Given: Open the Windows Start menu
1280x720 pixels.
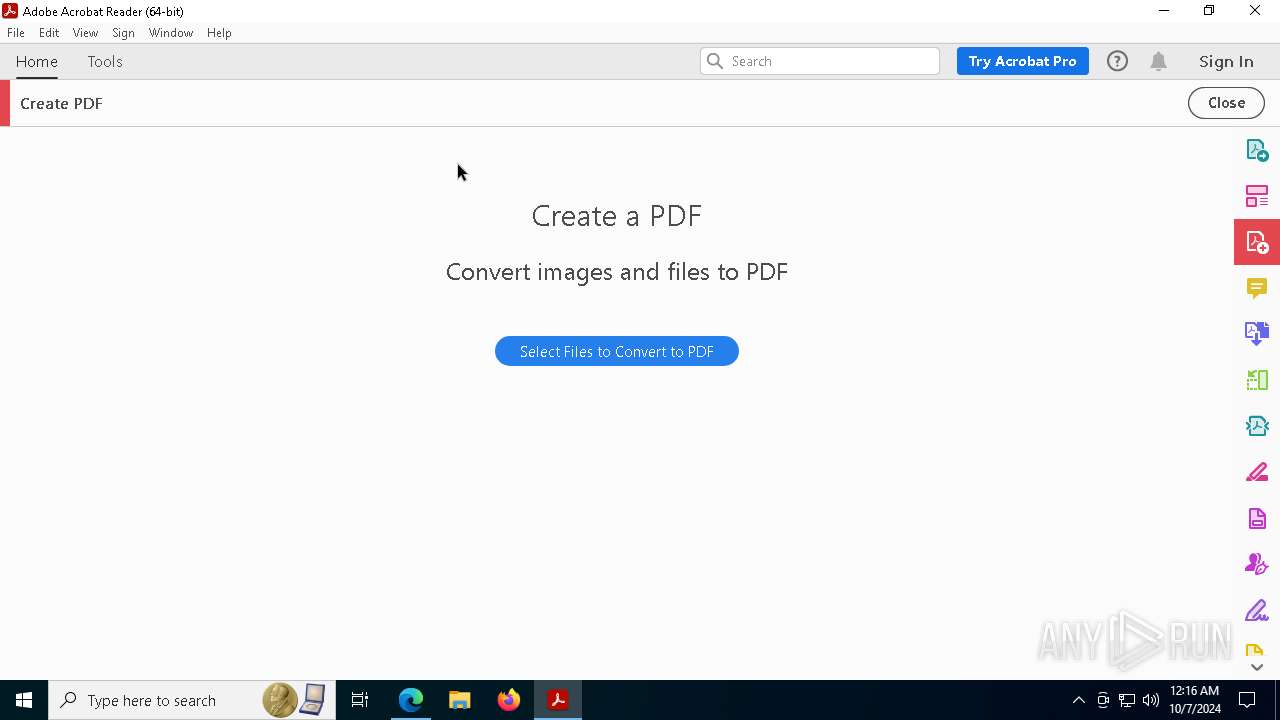Looking at the screenshot, I should click(x=24, y=700).
